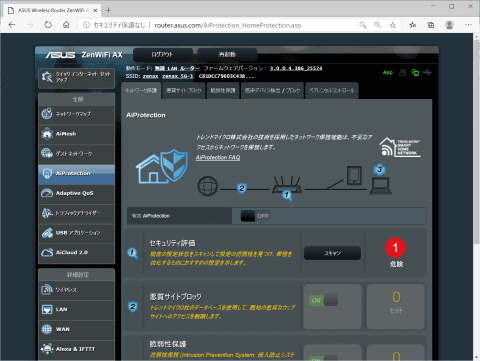The height and width of the screenshot is (361, 480).
Task: Click the zenax_5G-1 SSID link
Action: click(178, 76)
